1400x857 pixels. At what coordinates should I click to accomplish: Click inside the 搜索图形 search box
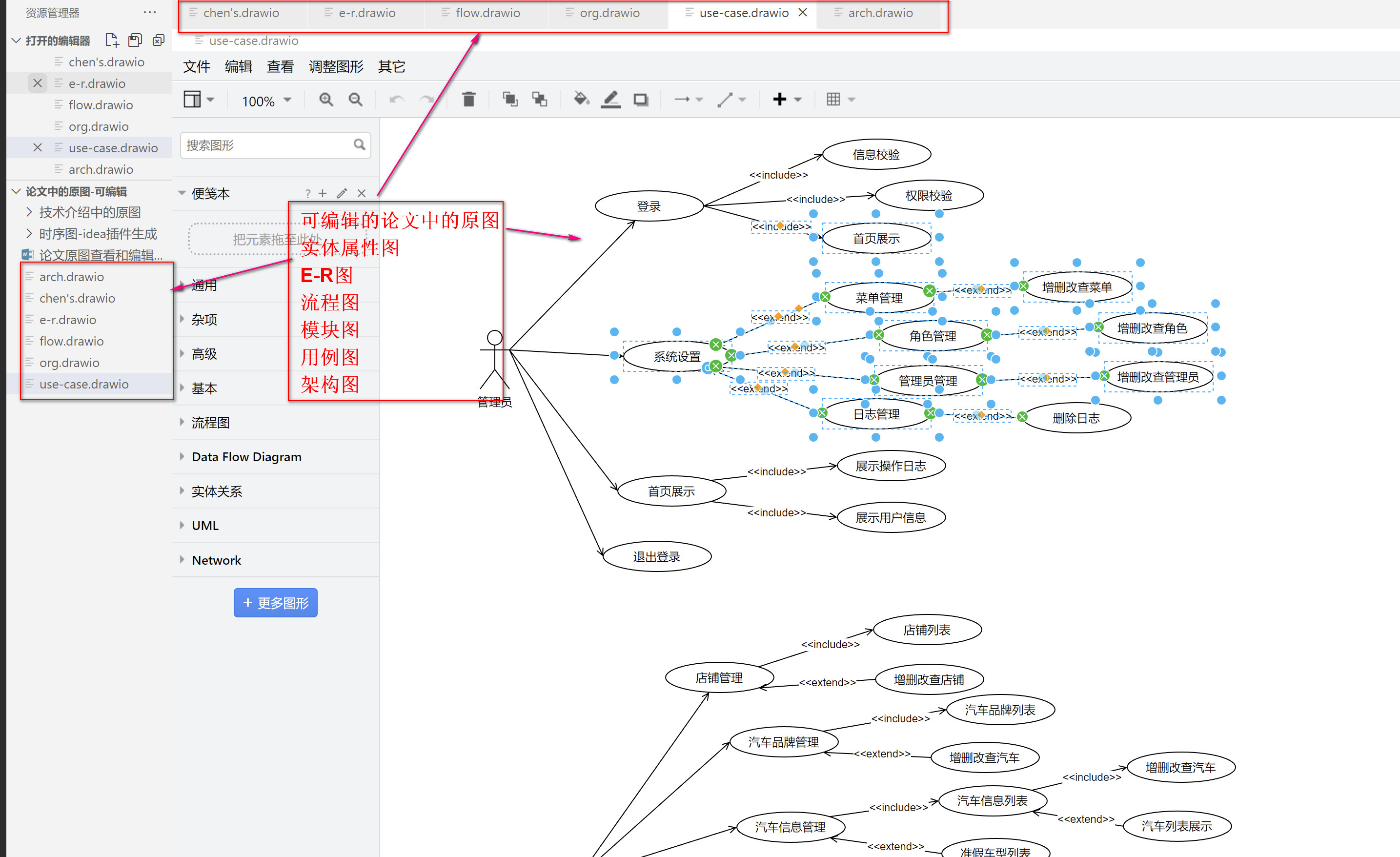pos(267,145)
